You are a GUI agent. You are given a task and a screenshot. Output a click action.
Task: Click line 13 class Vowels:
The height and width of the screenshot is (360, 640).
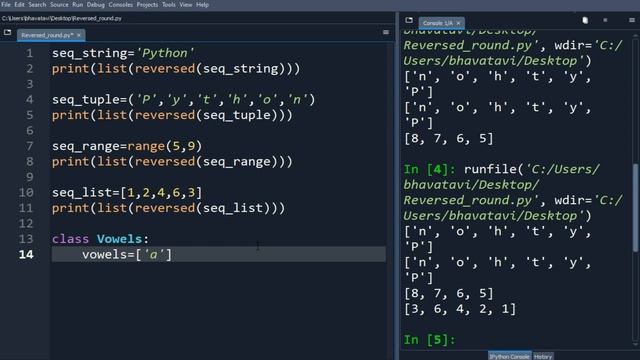(x=100, y=239)
